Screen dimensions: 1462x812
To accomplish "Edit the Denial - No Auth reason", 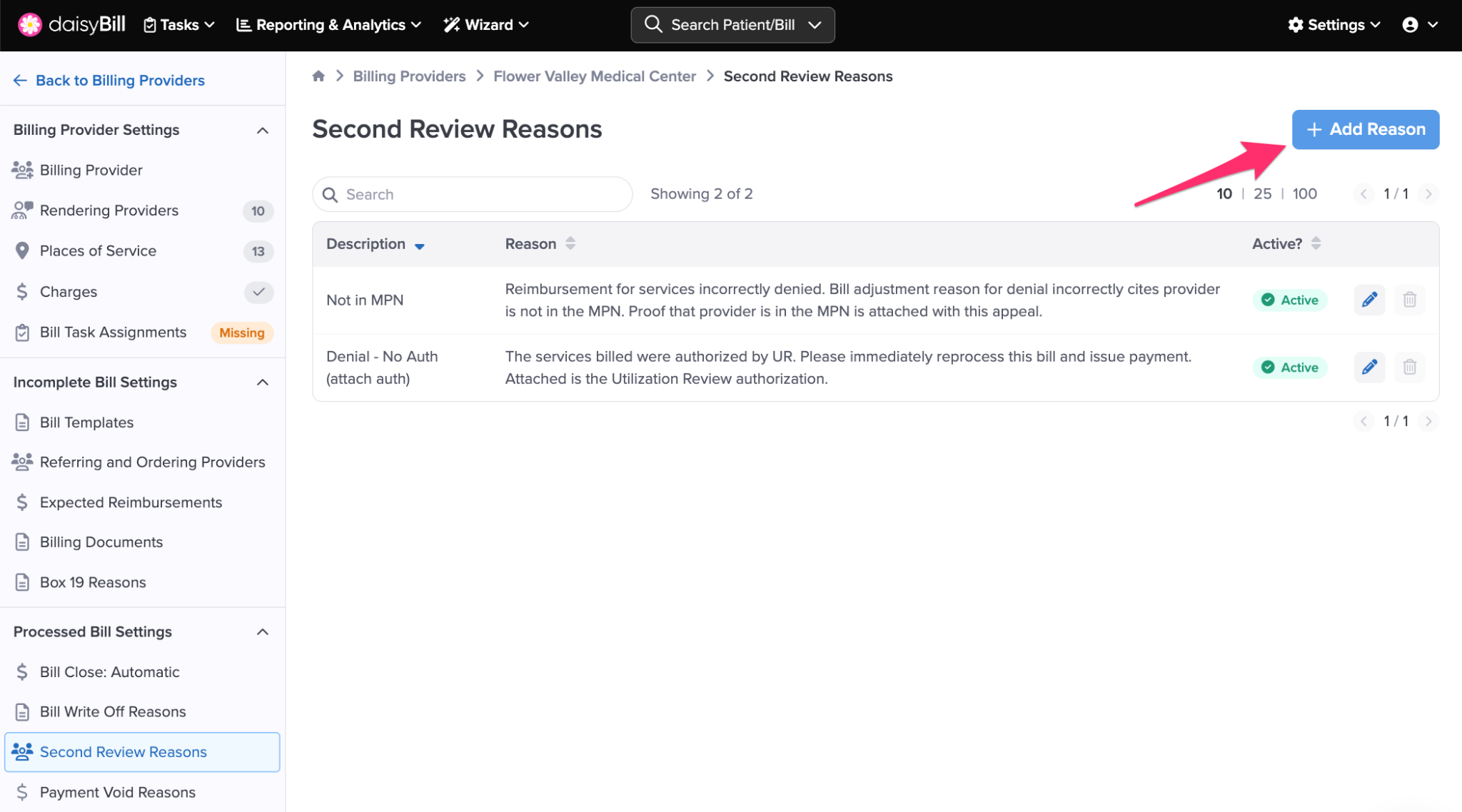I will pyautogui.click(x=1369, y=367).
